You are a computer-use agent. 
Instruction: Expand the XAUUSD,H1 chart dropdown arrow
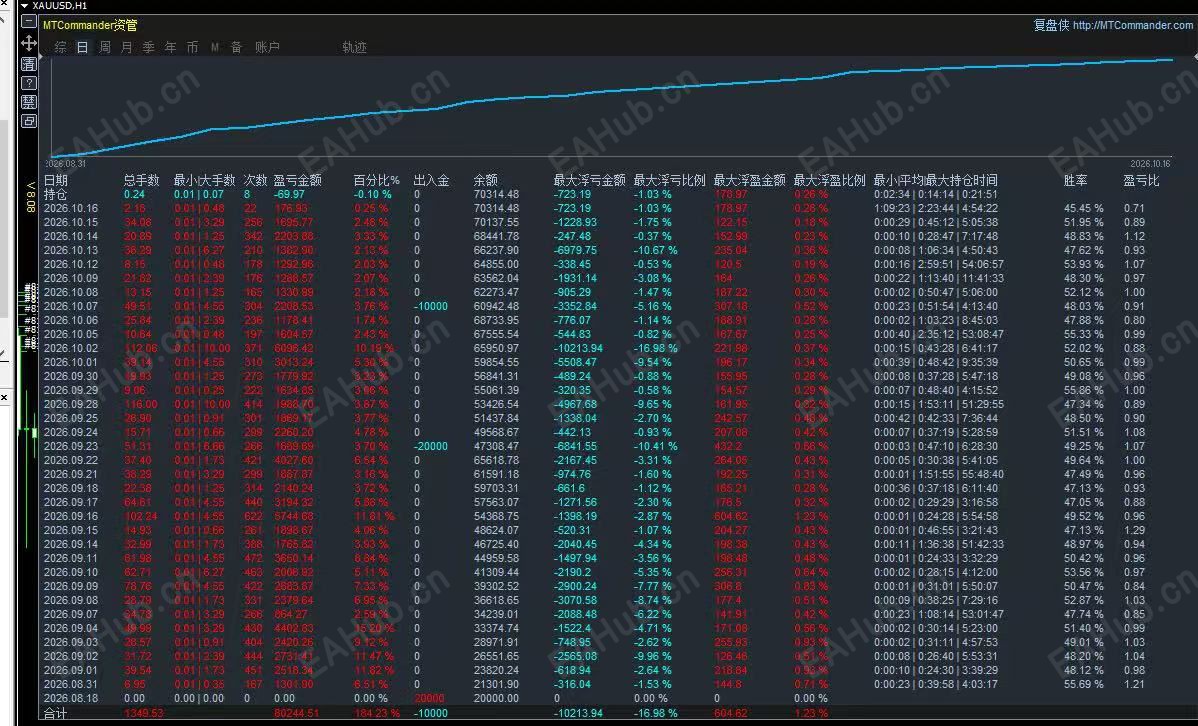(24, 5)
